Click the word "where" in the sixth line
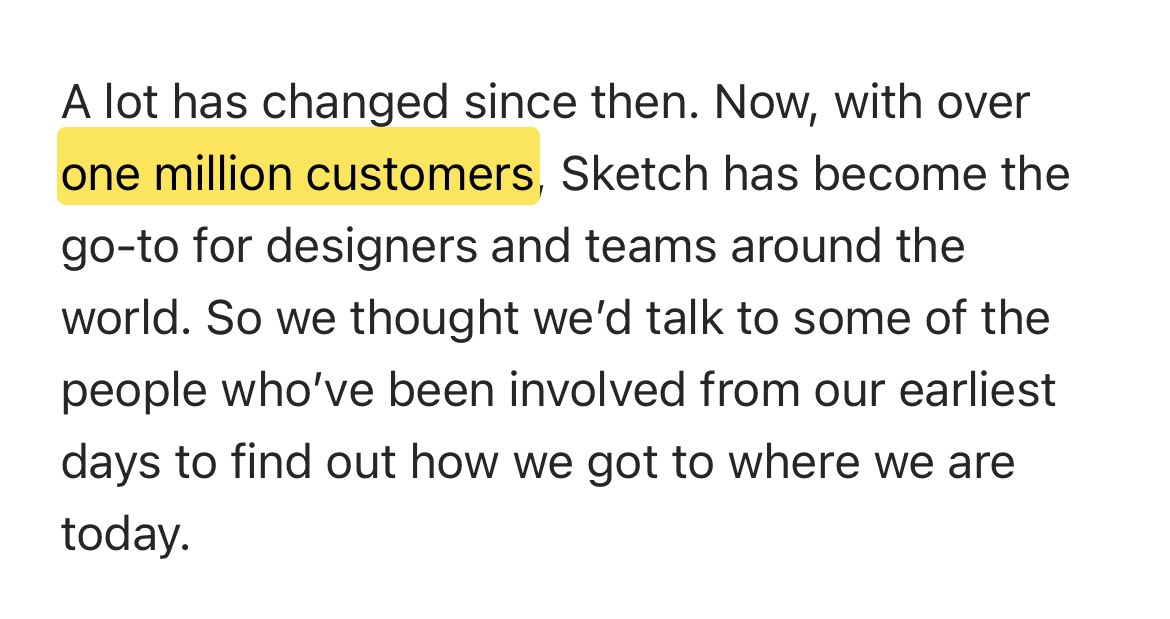 [790, 463]
